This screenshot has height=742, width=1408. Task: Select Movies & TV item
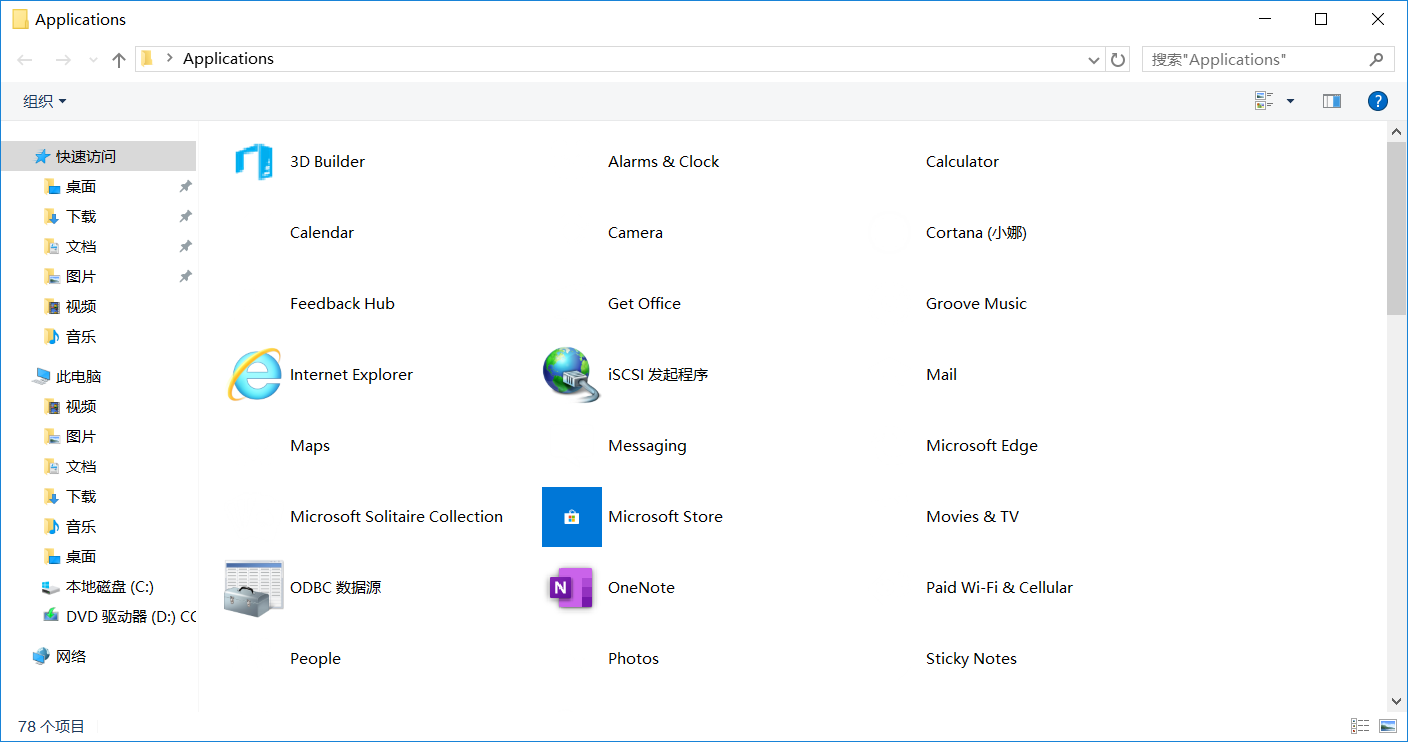pyautogui.click(x=972, y=517)
